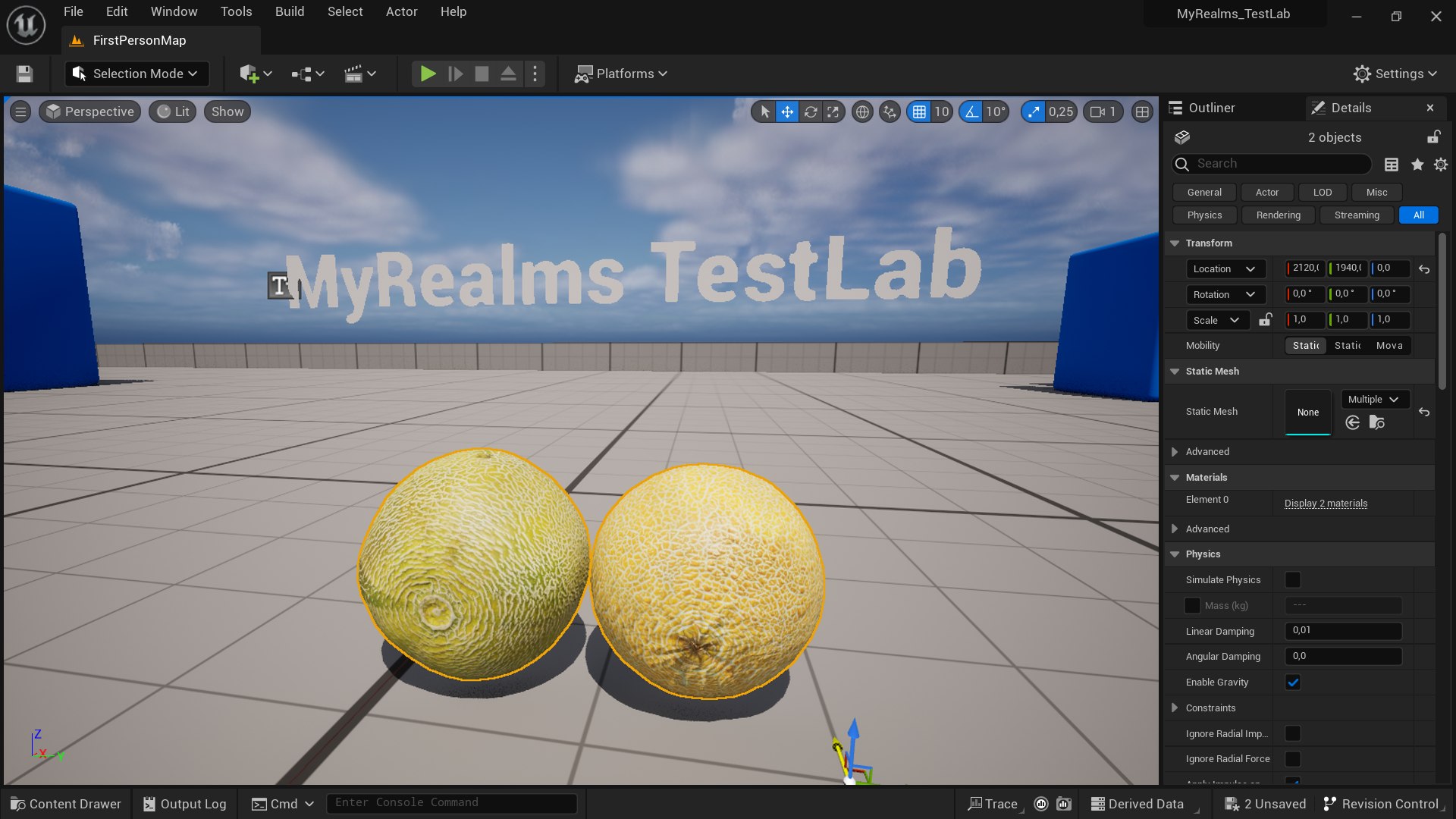Open the cinematics clapperboard menu
Viewport: 1456px width, 819px height.
click(x=360, y=74)
